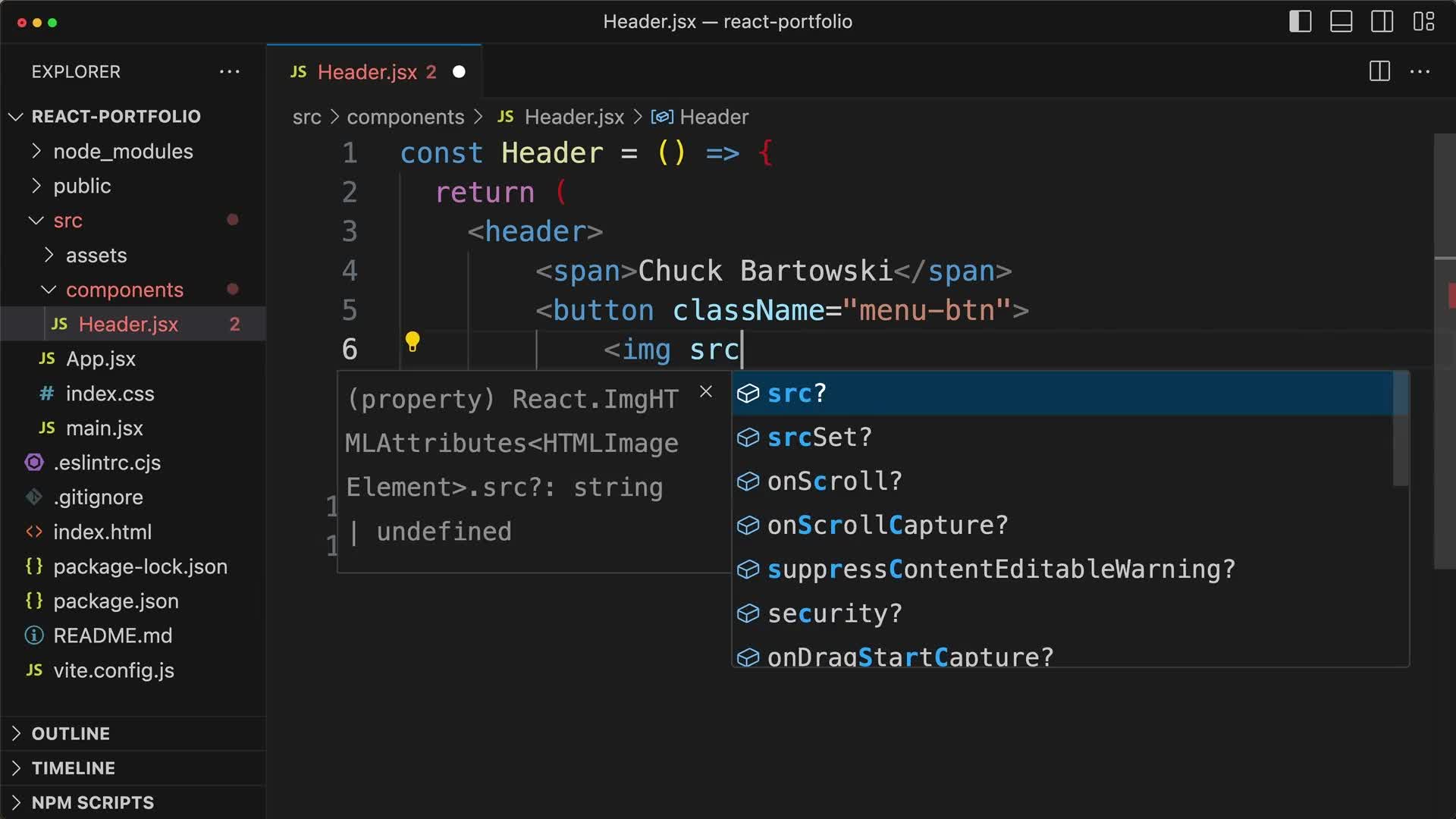Click the info icon next to README.md
Screen dimensions: 1456x819
33,635
